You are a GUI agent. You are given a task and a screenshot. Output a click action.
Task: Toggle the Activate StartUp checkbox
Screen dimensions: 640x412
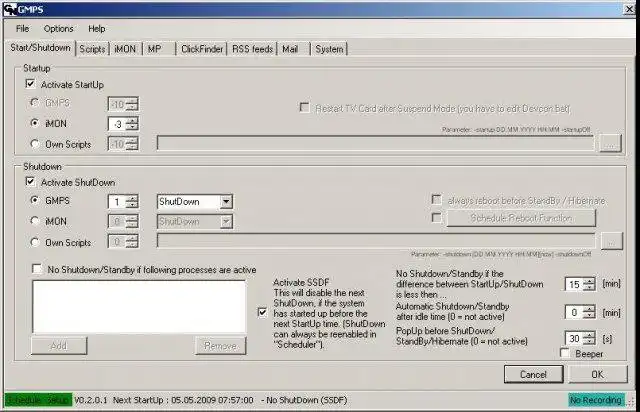pos(30,84)
